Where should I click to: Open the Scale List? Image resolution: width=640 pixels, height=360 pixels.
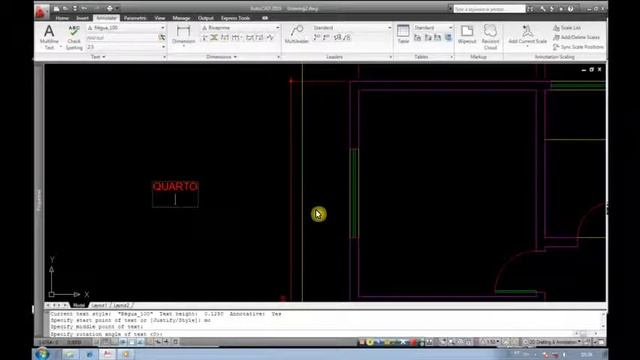click(567, 28)
